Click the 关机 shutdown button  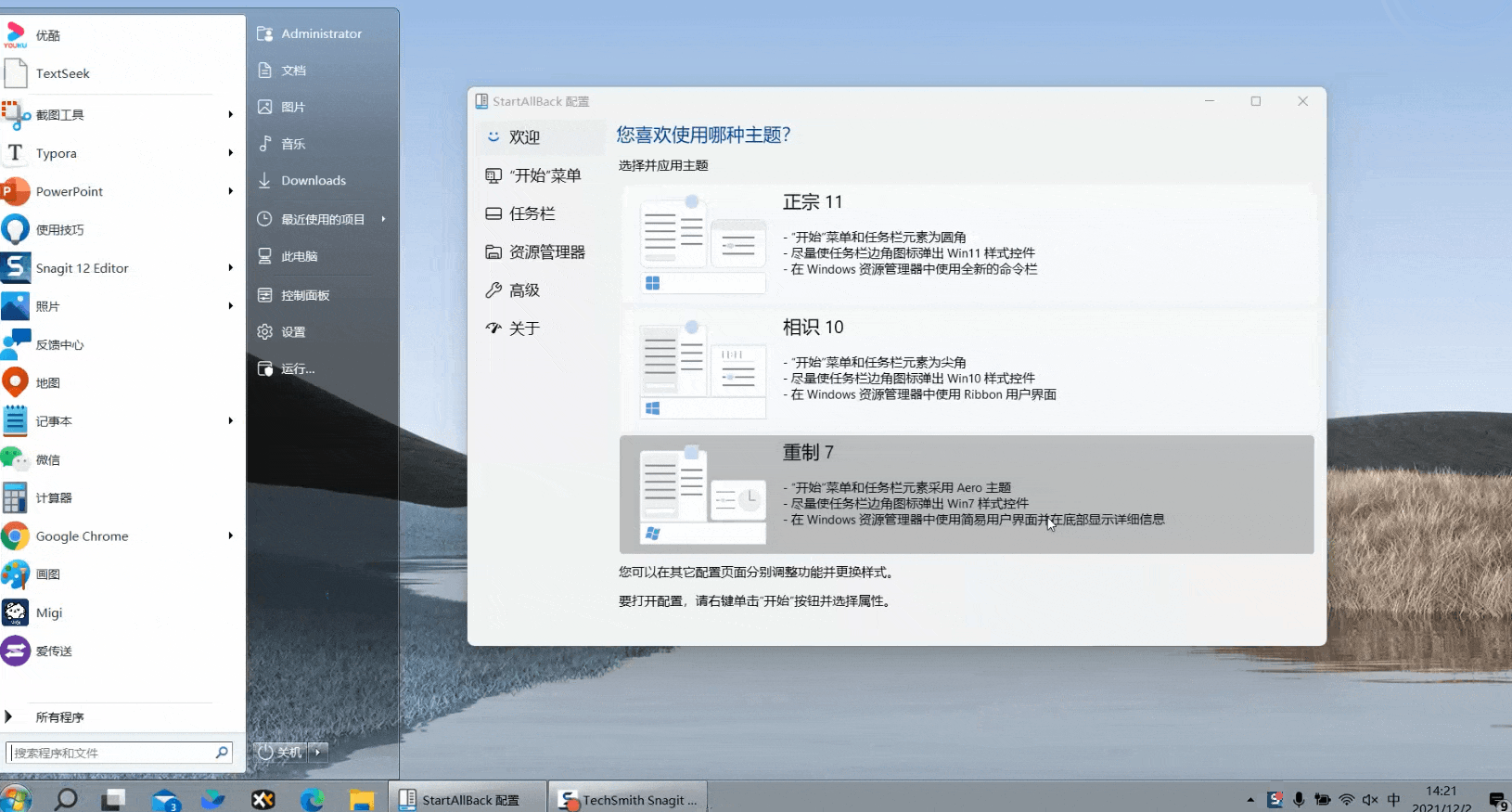280,752
